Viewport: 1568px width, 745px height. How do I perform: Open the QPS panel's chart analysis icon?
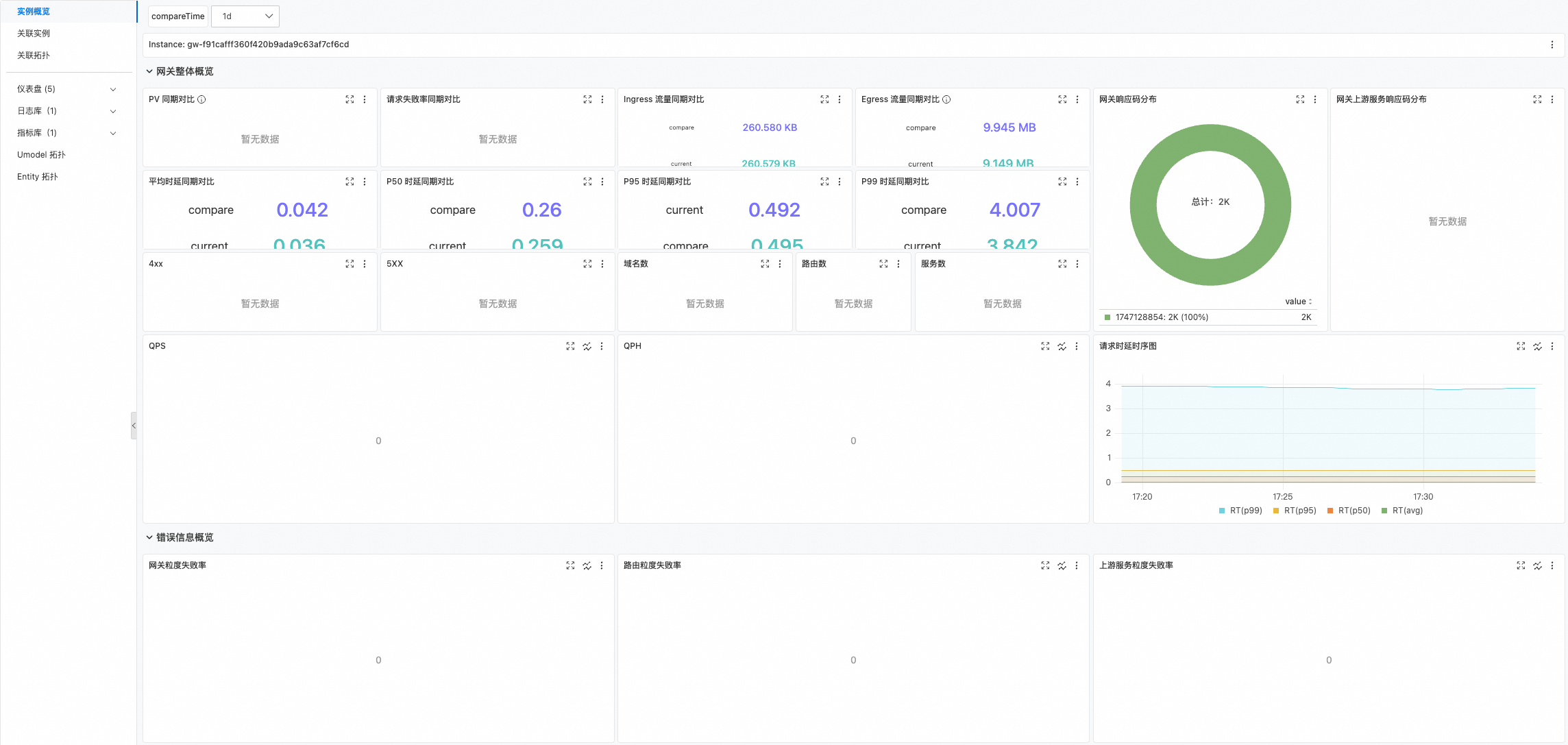(x=587, y=346)
